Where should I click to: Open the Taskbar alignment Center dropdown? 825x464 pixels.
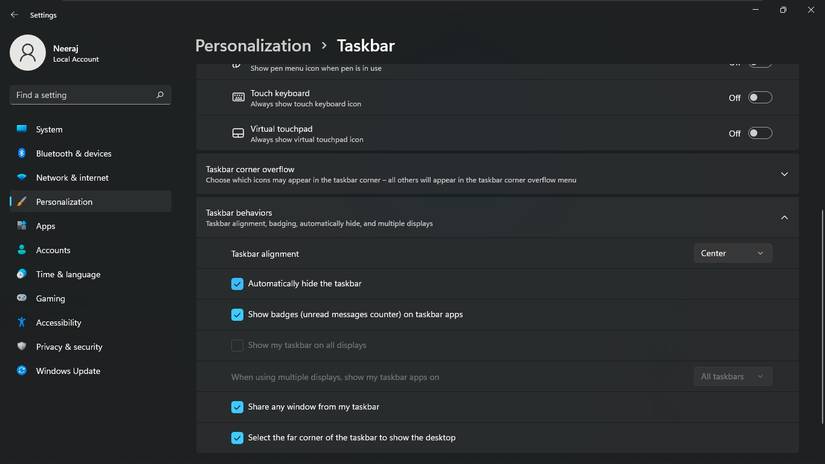click(x=732, y=253)
